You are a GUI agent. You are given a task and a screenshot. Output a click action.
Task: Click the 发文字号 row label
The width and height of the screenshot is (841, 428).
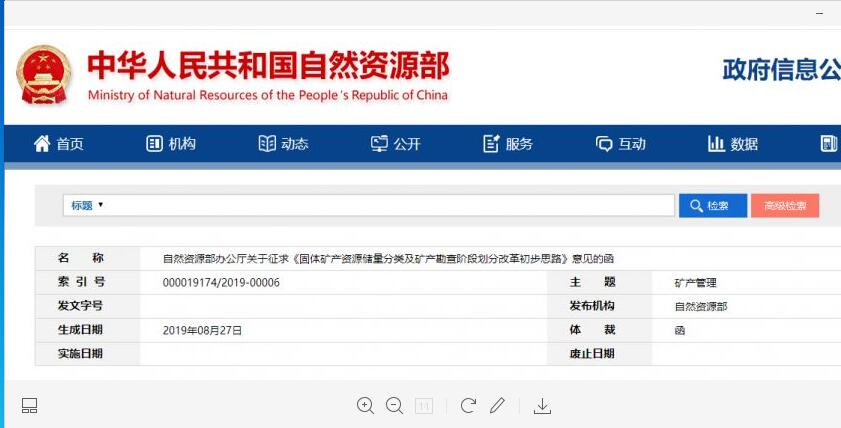80,306
